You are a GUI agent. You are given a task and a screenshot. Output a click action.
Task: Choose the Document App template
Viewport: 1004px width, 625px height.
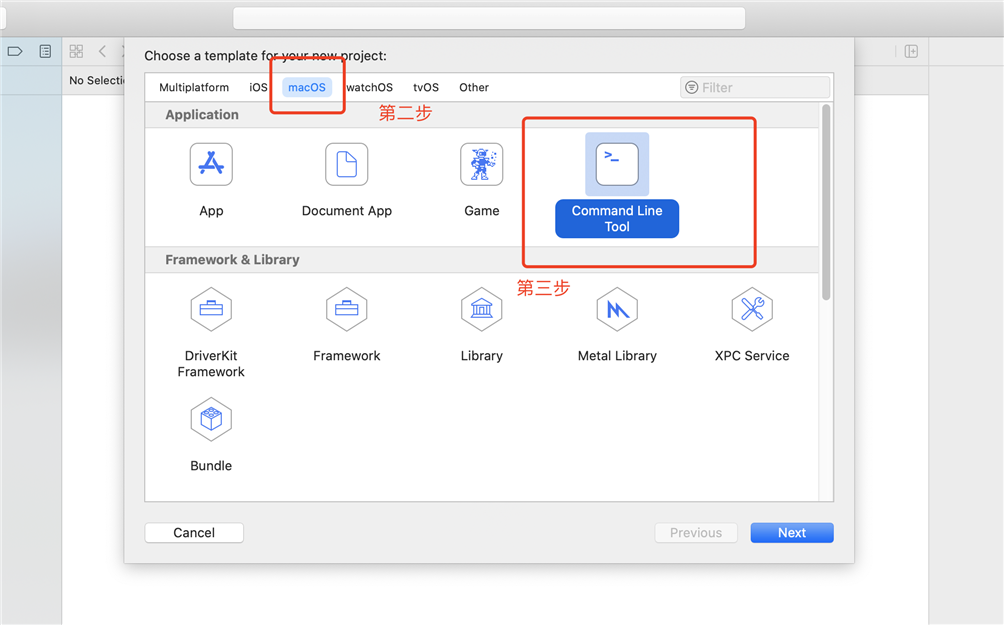(346, 165)
